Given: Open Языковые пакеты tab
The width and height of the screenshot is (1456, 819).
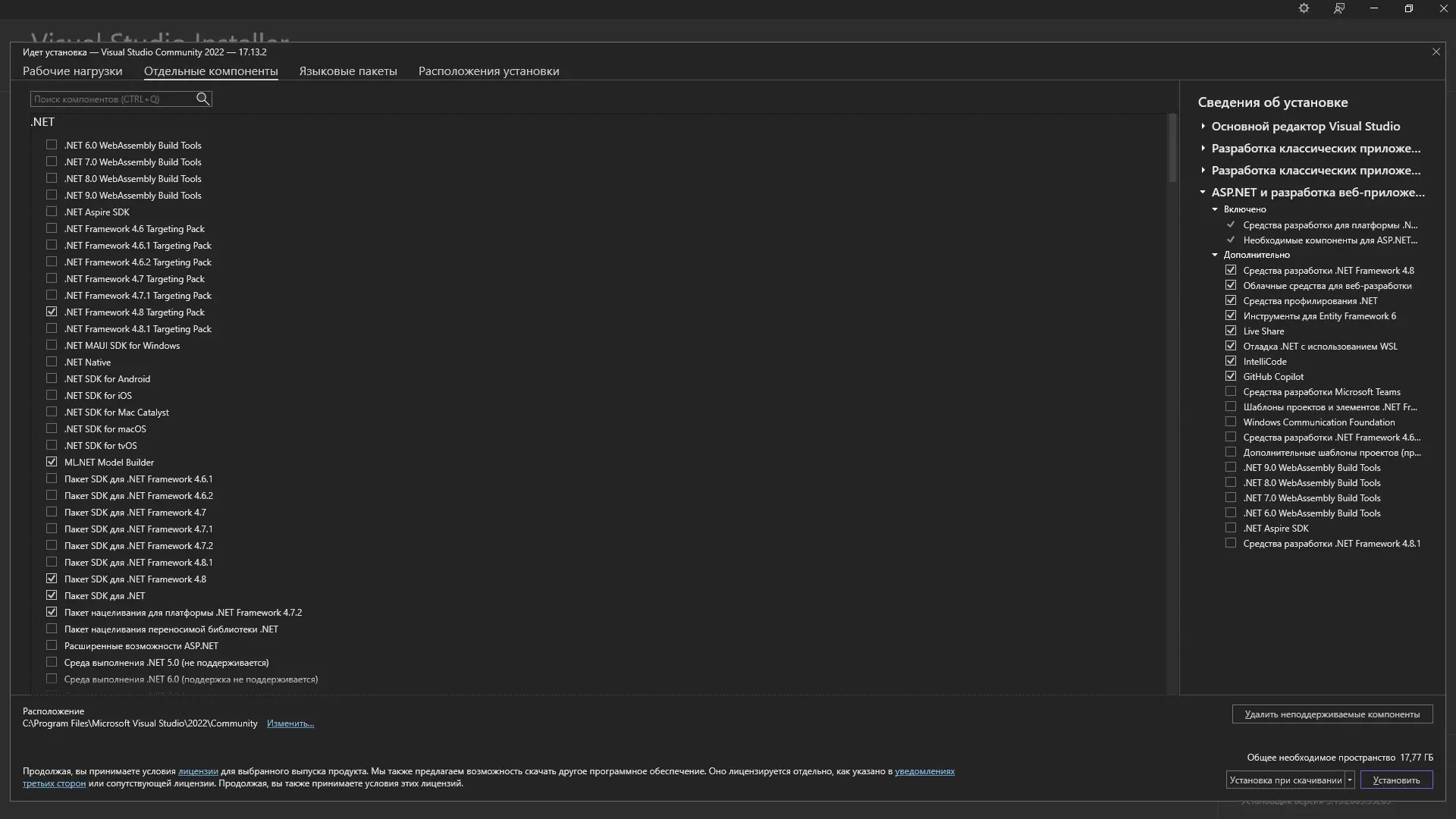Looking at the screenshot, I should (x=348, y=71).
